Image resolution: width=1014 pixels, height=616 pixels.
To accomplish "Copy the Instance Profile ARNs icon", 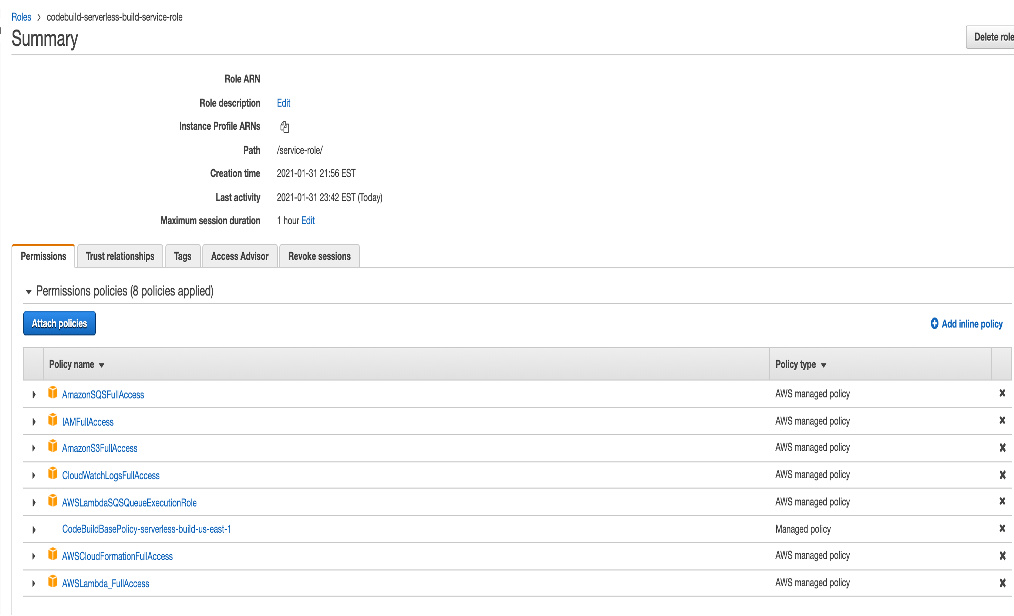I will point(284,127).
